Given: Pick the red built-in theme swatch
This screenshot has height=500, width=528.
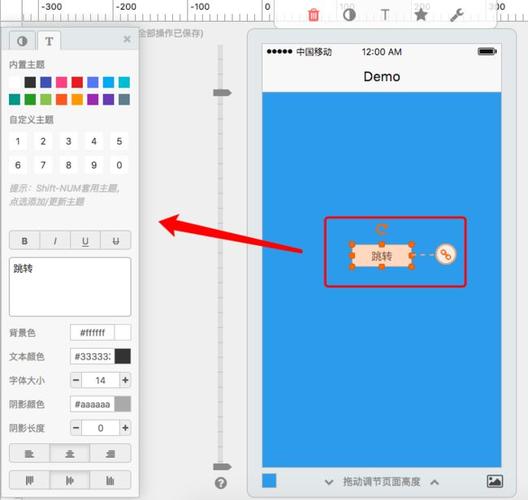Looking at the screenshot, I should coord(77,82).
